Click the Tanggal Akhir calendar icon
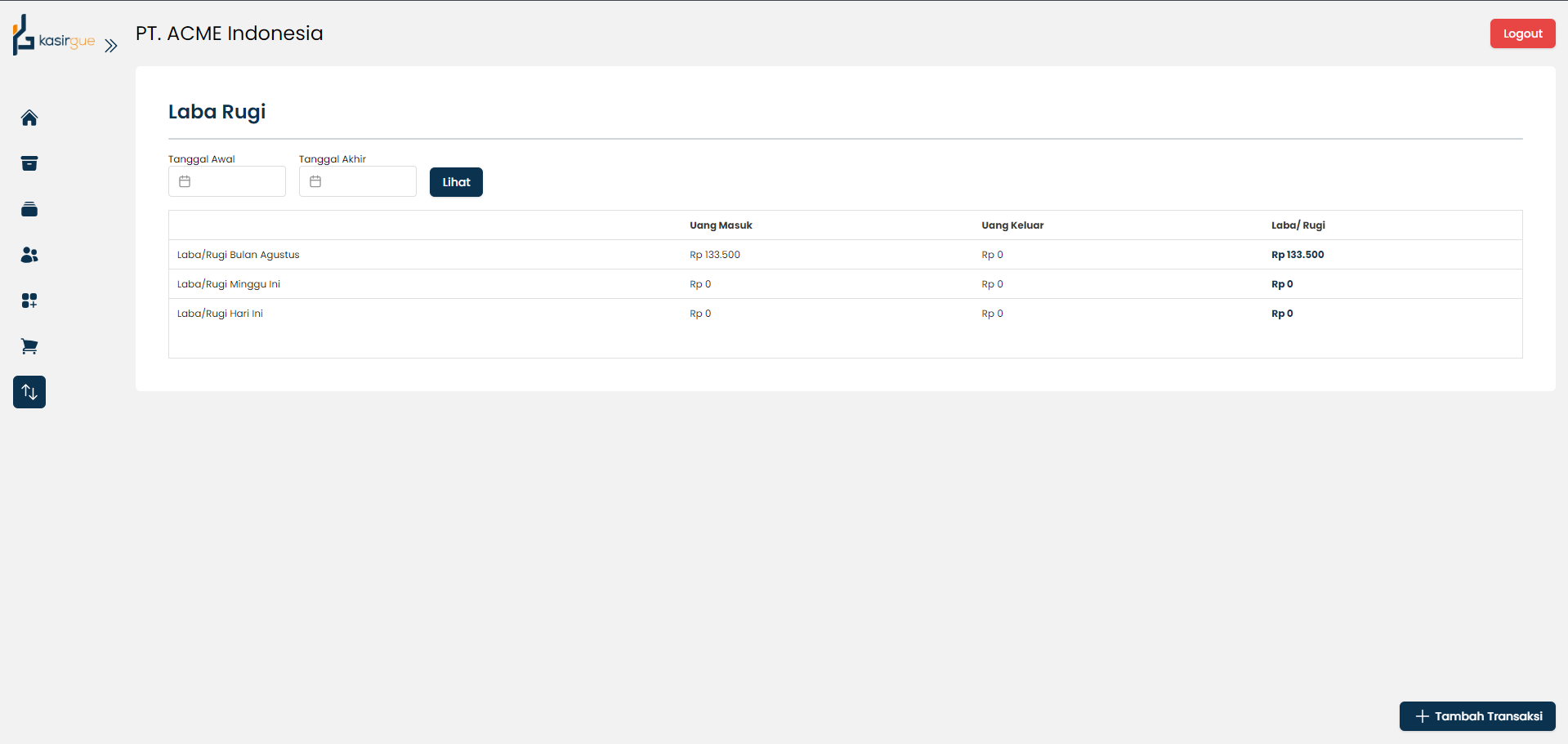Screen dimensions: 1568x744 (x=315, y=181)
